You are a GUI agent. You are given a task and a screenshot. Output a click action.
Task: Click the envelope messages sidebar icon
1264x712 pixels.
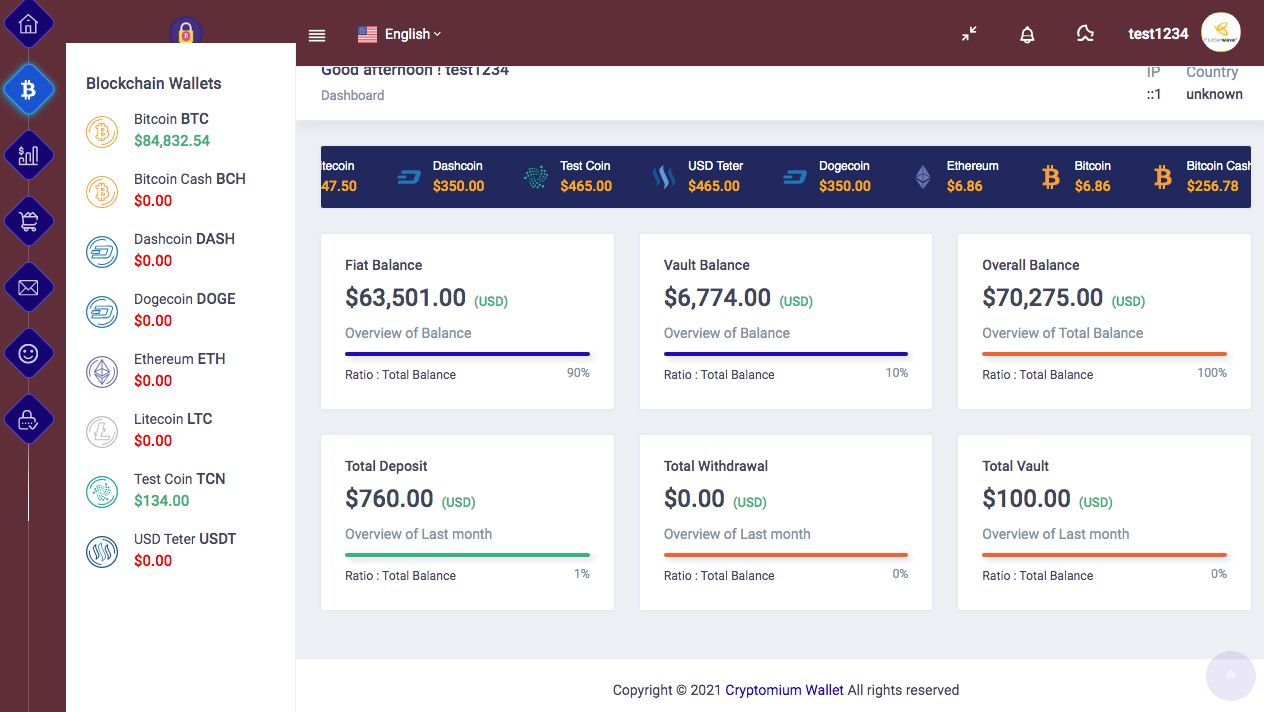28,288
